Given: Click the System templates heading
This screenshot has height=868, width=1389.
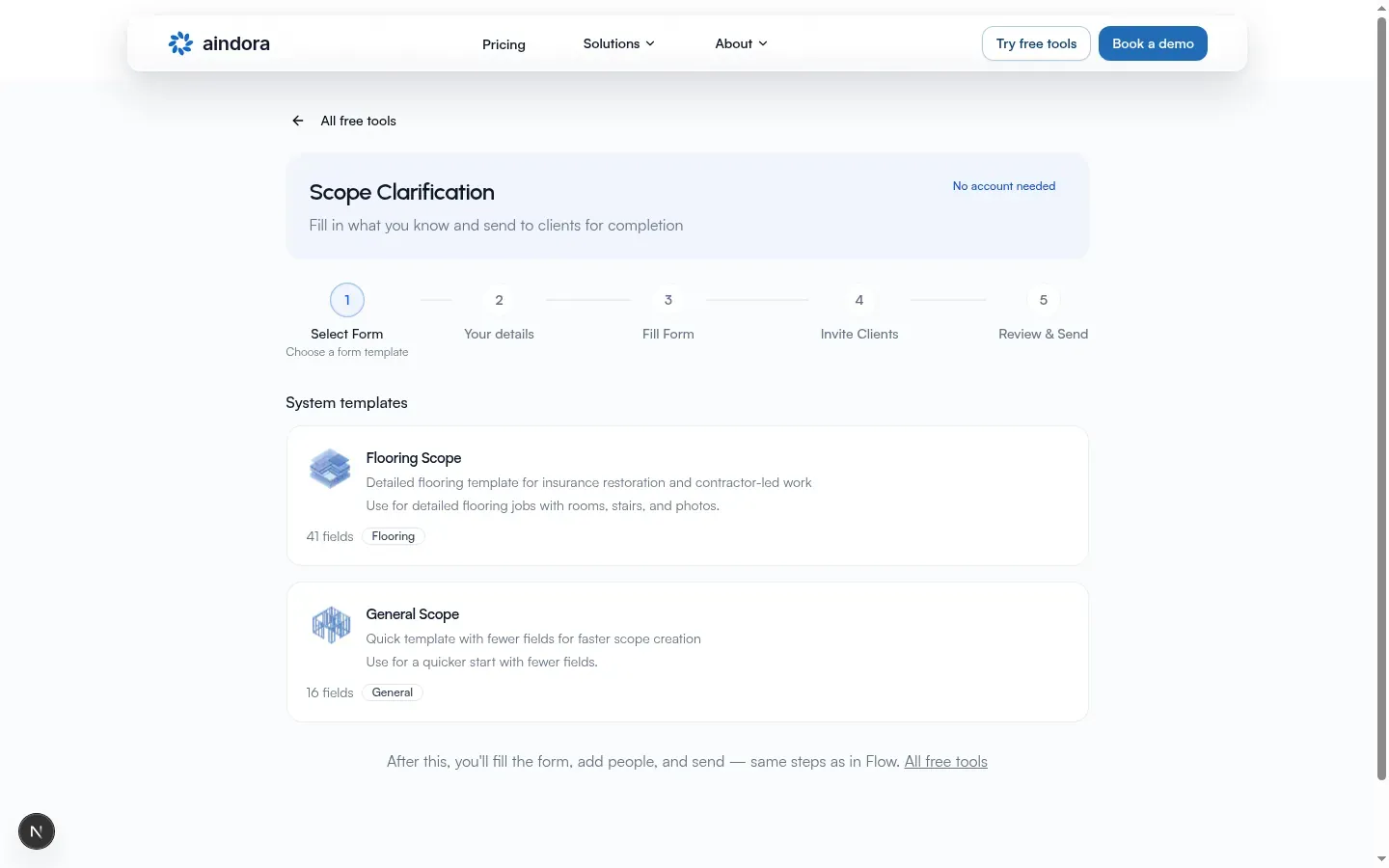Looking at the screenshot, I should (x=346, y=403).
